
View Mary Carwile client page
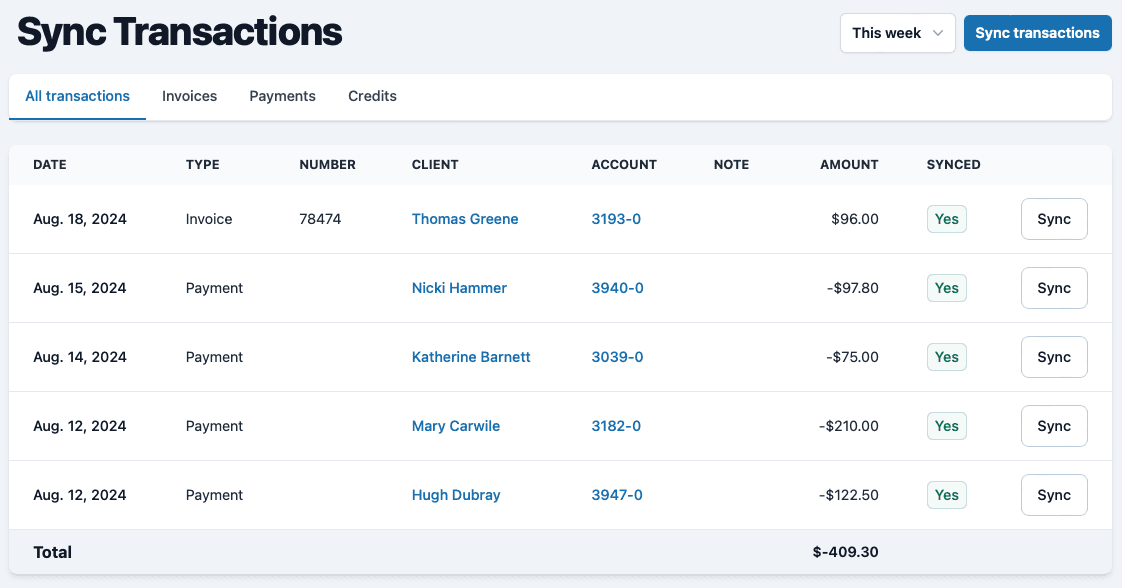tap(456, 426)
